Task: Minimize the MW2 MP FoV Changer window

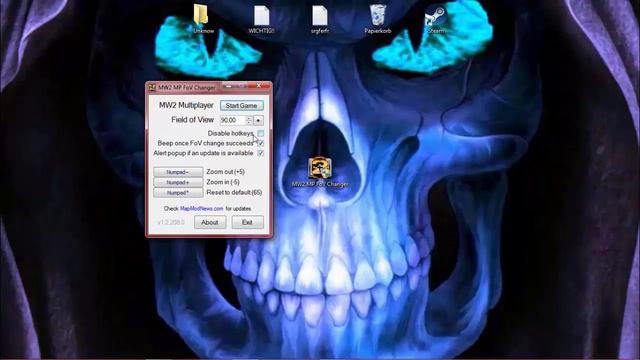Action: 229,86
